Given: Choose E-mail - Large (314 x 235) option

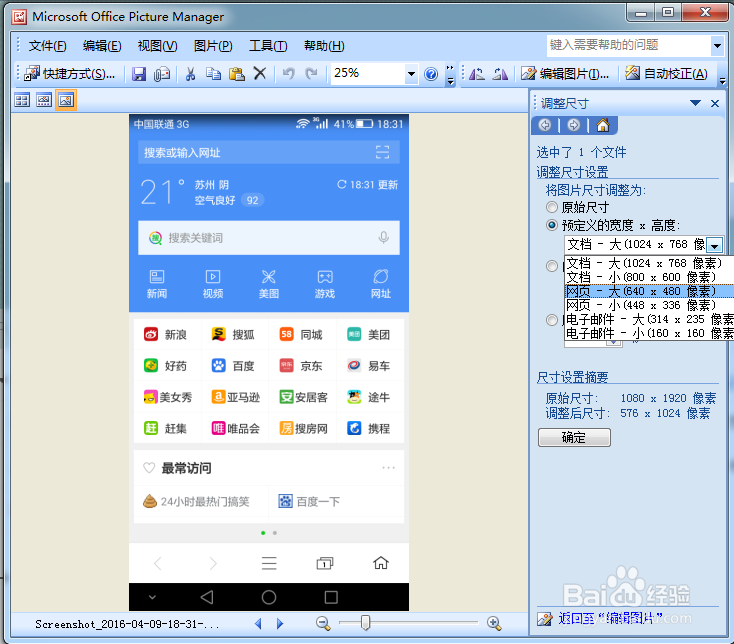Looking at the screenshot, I should pos(649,319).
